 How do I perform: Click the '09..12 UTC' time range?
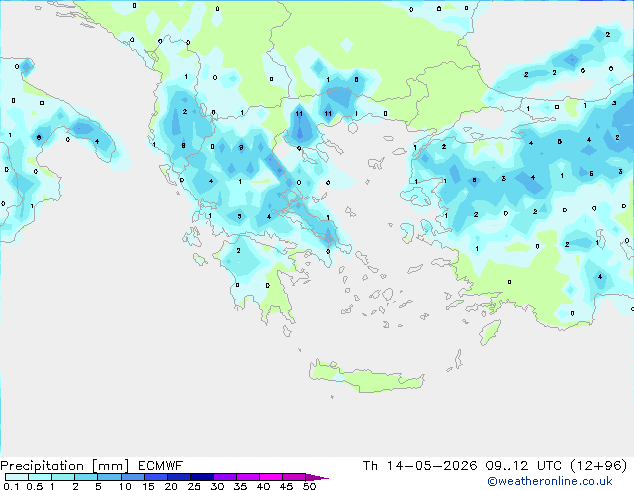click(x=523, y=466)
